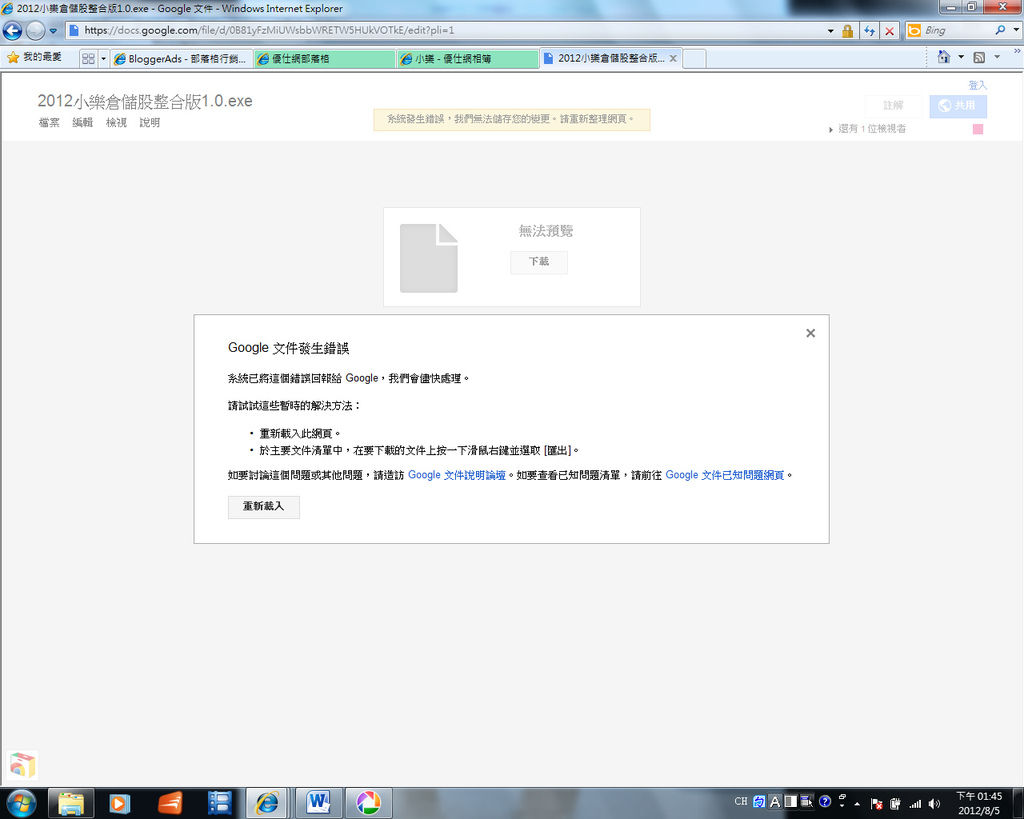Open a new blank tab

pos(694,59)
